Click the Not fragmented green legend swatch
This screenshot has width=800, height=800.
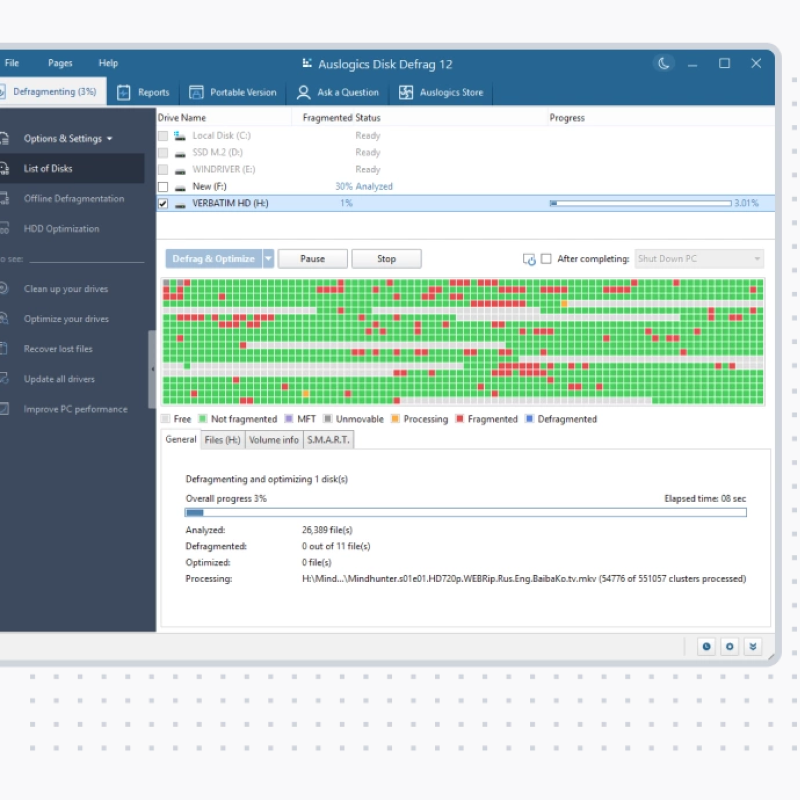203,419
